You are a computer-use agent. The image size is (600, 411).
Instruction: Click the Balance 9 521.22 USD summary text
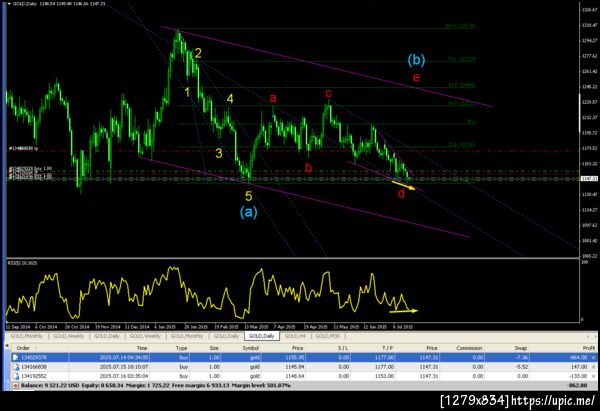[x=50, y=385]
